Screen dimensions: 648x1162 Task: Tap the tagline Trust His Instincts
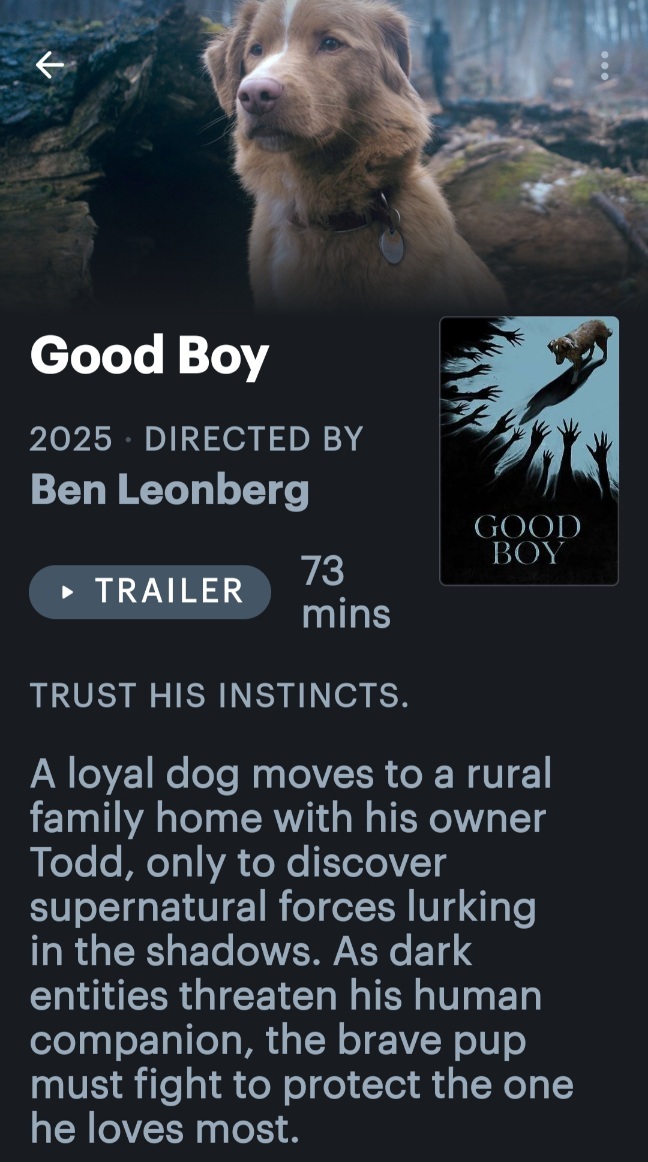tap(219, 696)
